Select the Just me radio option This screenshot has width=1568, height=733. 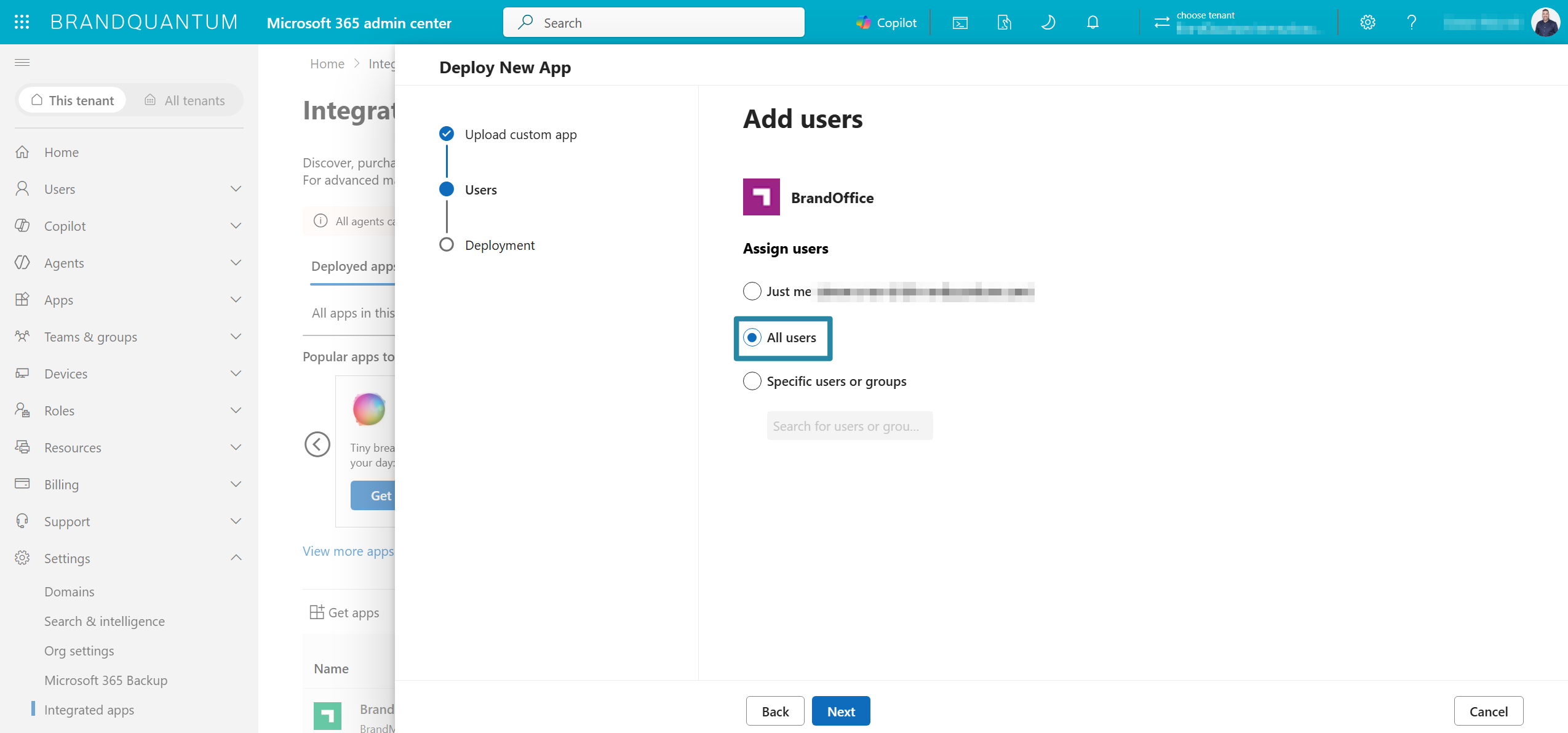click(752, 291)
